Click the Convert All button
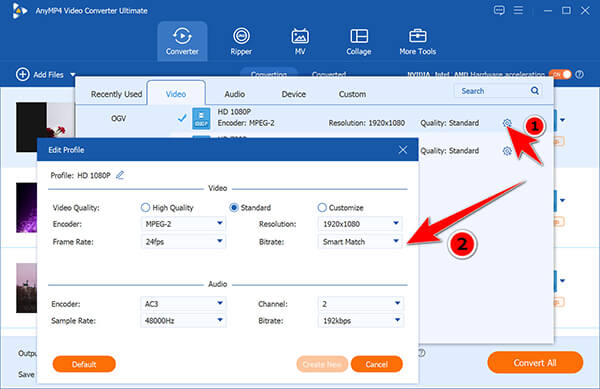The width and height of the screenshot is (600, 389). 535,363
